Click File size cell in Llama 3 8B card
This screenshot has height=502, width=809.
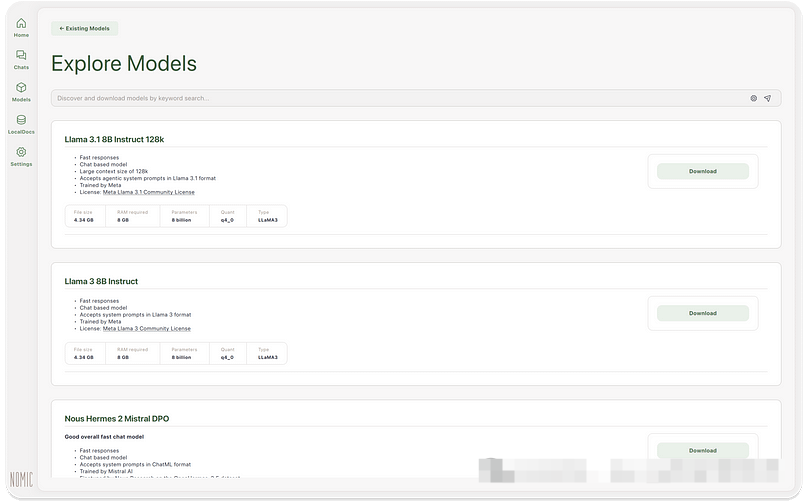85,353
